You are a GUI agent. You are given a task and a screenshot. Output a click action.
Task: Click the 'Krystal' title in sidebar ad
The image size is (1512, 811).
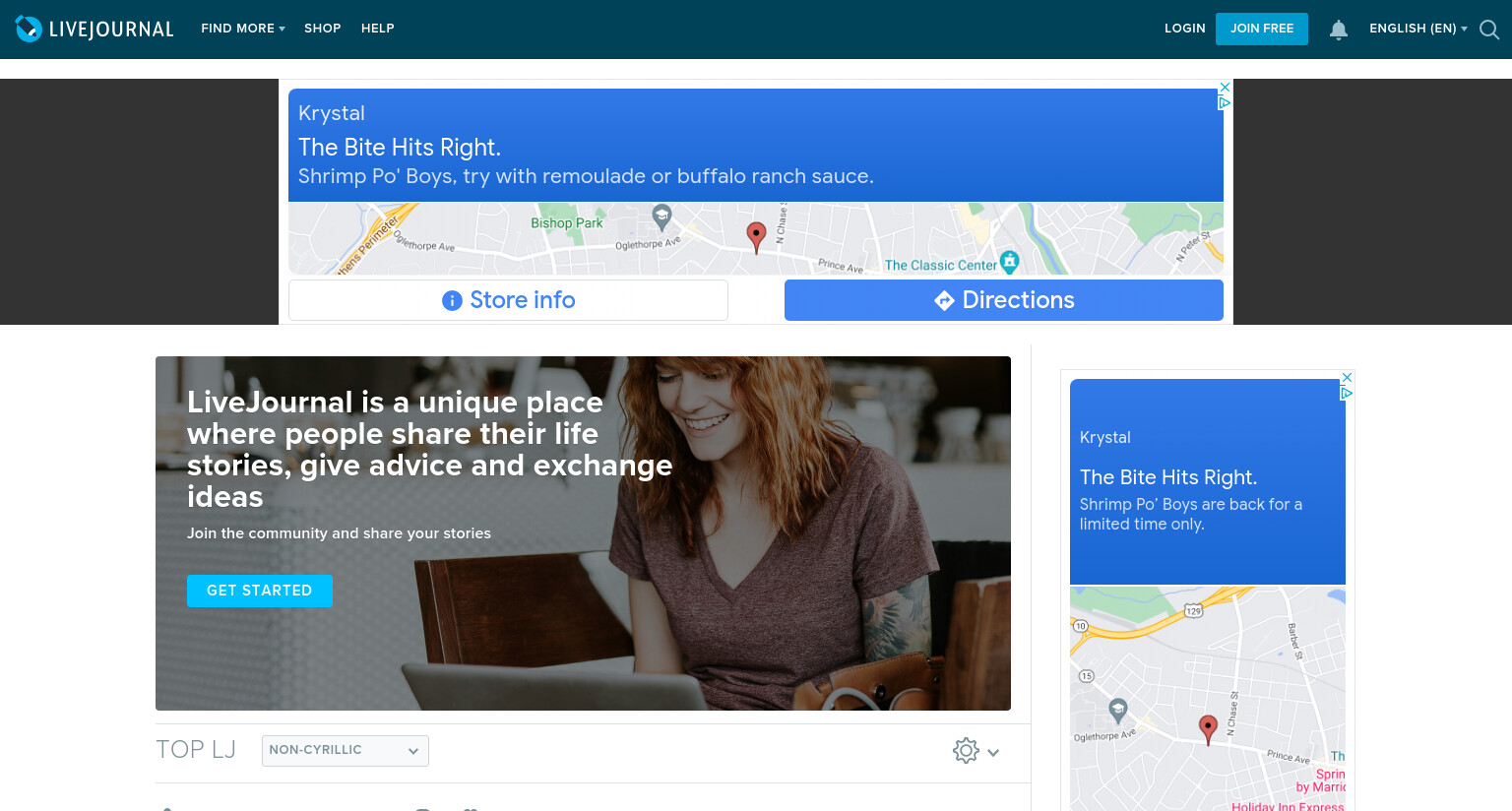(x=1105, y=437)
